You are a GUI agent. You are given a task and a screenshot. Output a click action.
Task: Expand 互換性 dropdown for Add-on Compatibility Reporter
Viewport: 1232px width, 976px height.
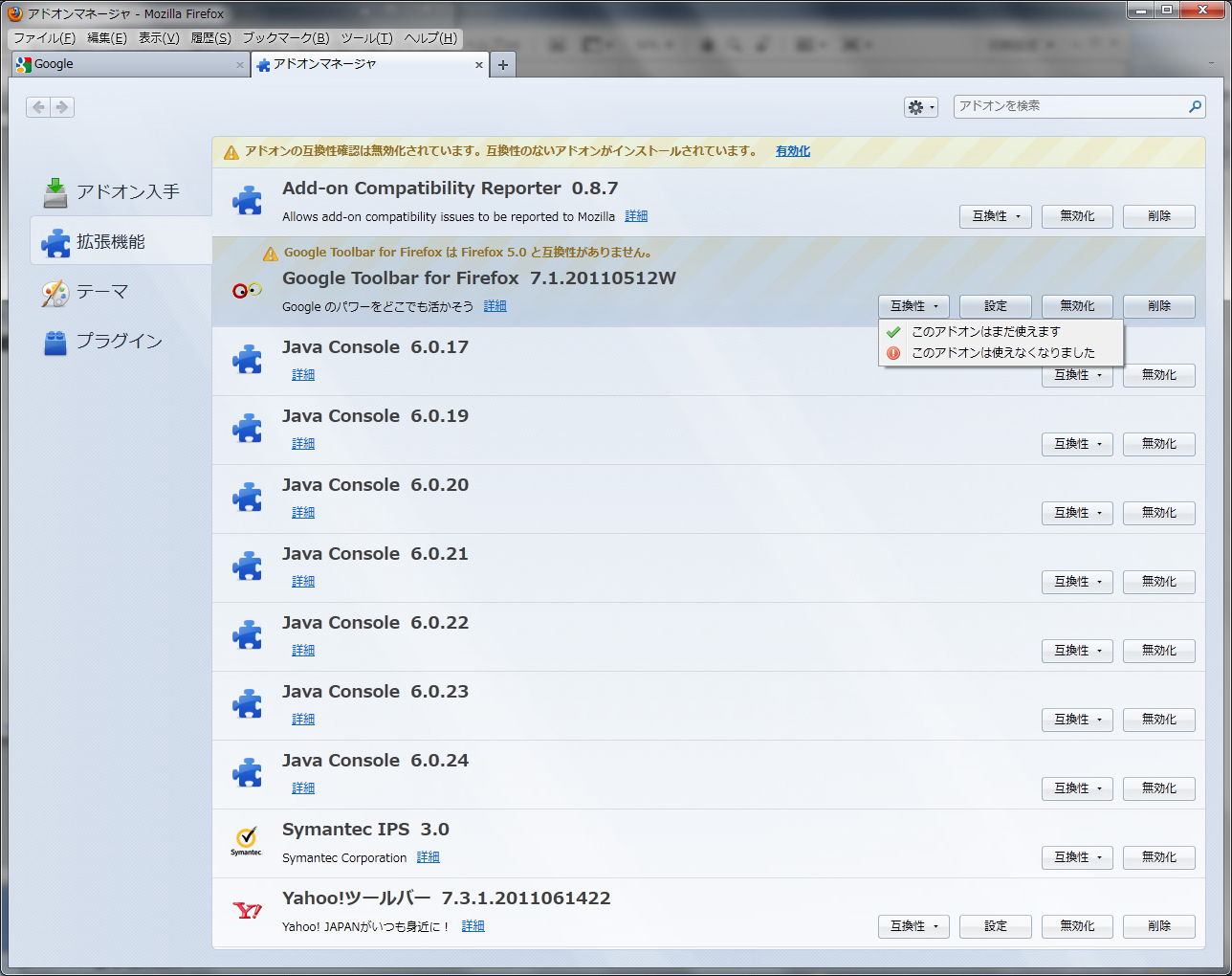point(996,216)
